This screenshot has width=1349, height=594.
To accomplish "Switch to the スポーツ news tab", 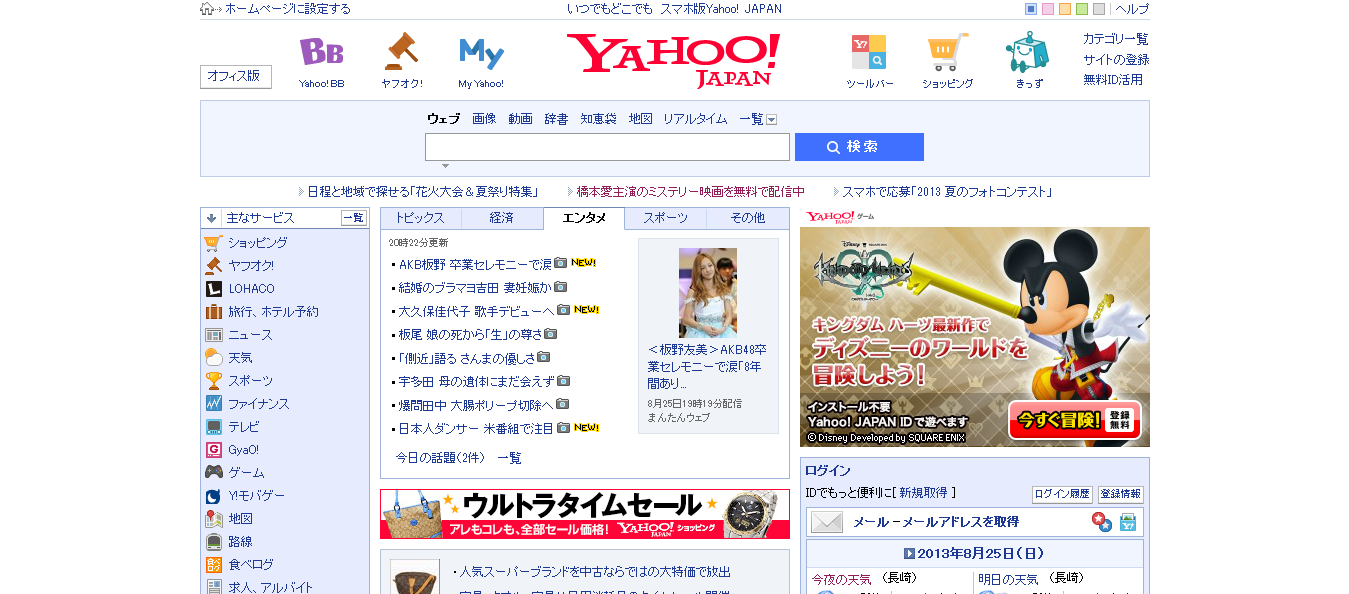I will (x=666, y=218).
